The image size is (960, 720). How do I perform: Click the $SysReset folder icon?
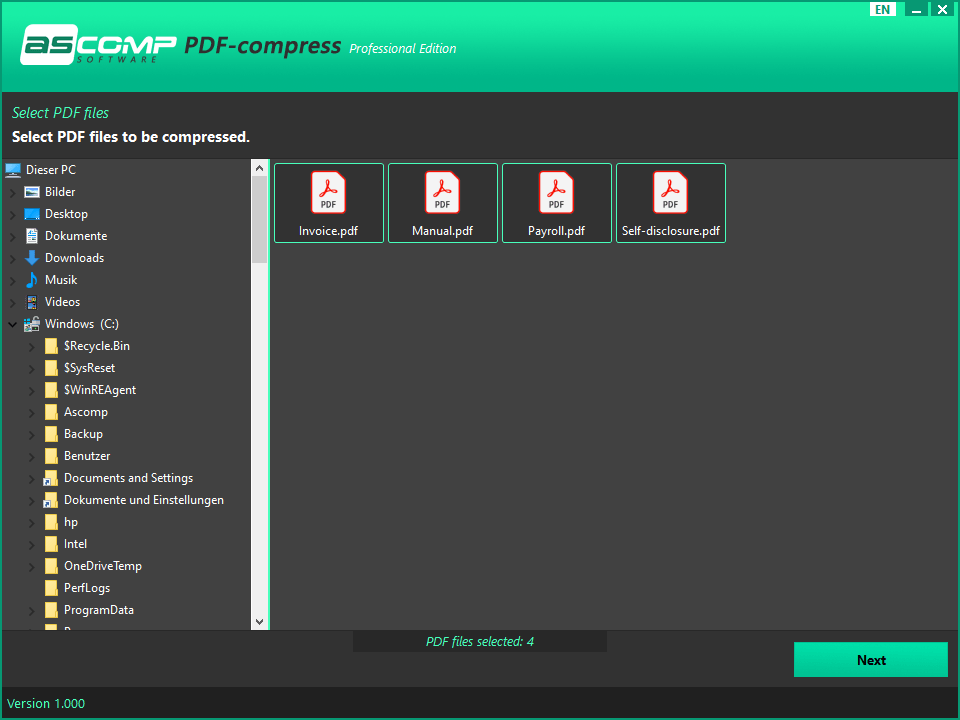click(51, 368)
